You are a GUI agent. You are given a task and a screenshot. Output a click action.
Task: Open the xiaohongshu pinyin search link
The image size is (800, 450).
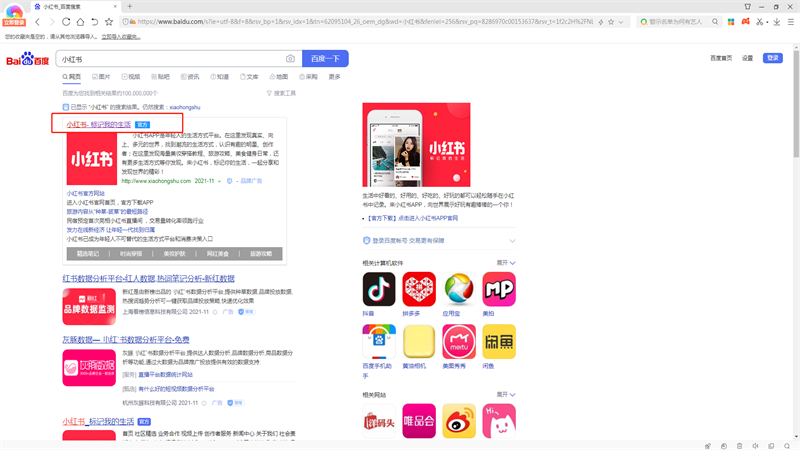point(185,107)
